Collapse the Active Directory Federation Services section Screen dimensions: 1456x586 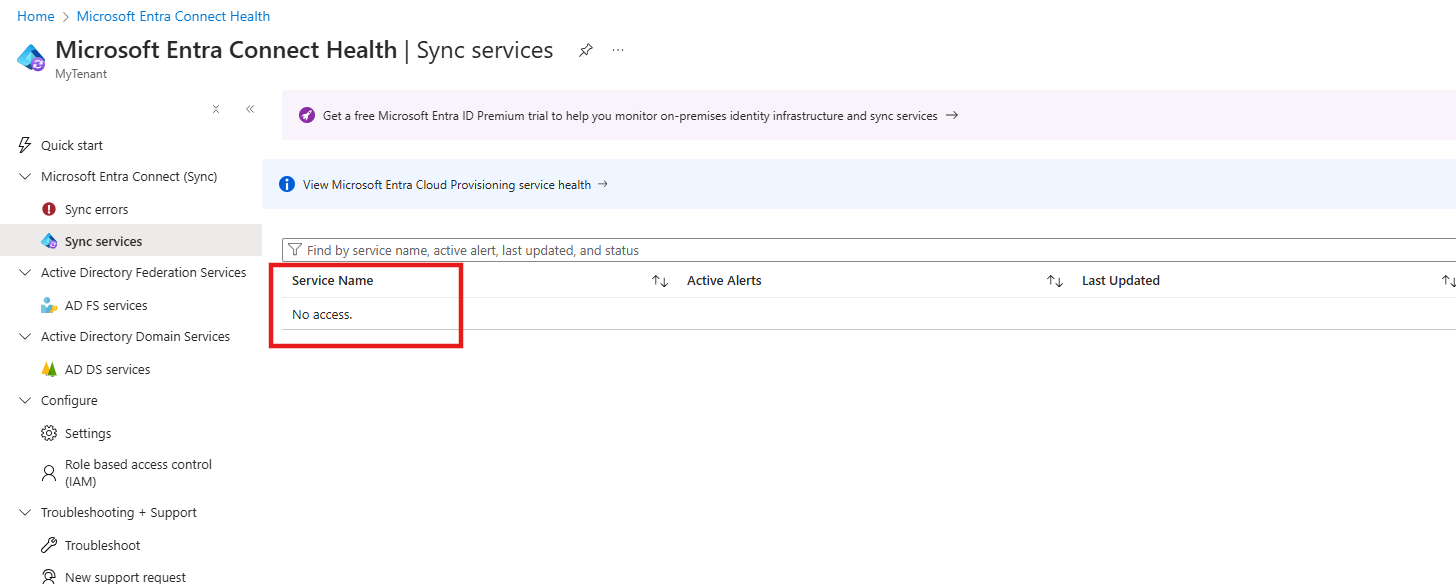(24, 272)
